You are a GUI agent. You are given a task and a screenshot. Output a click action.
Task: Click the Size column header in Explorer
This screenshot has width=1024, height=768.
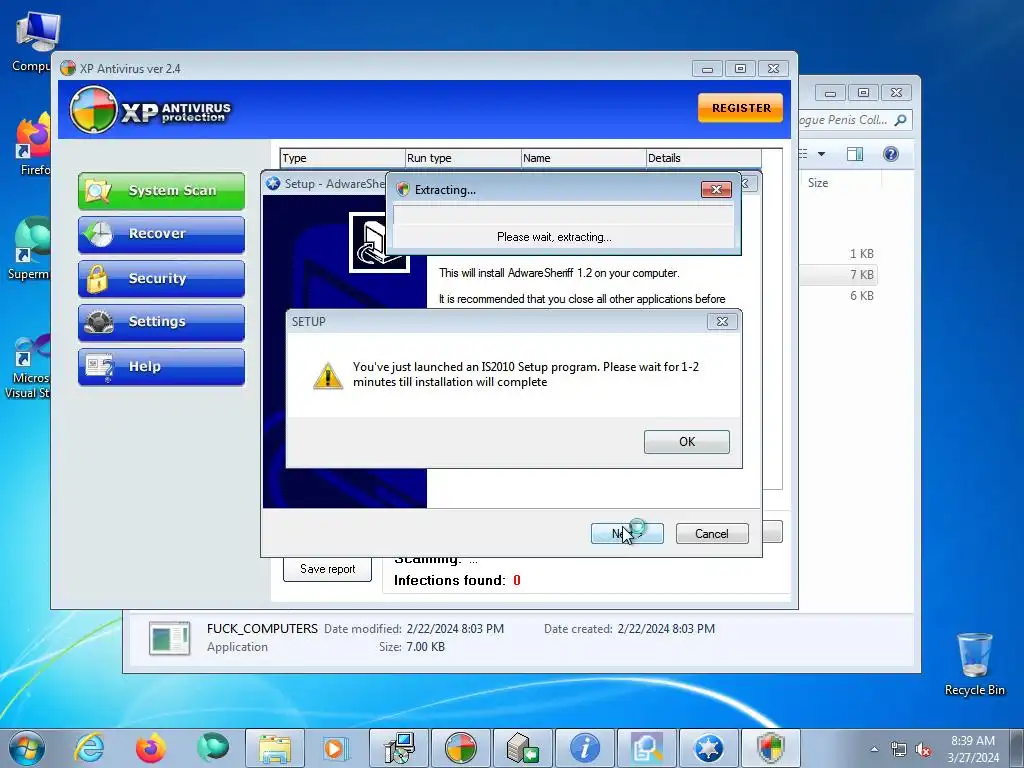click(818, 183)
